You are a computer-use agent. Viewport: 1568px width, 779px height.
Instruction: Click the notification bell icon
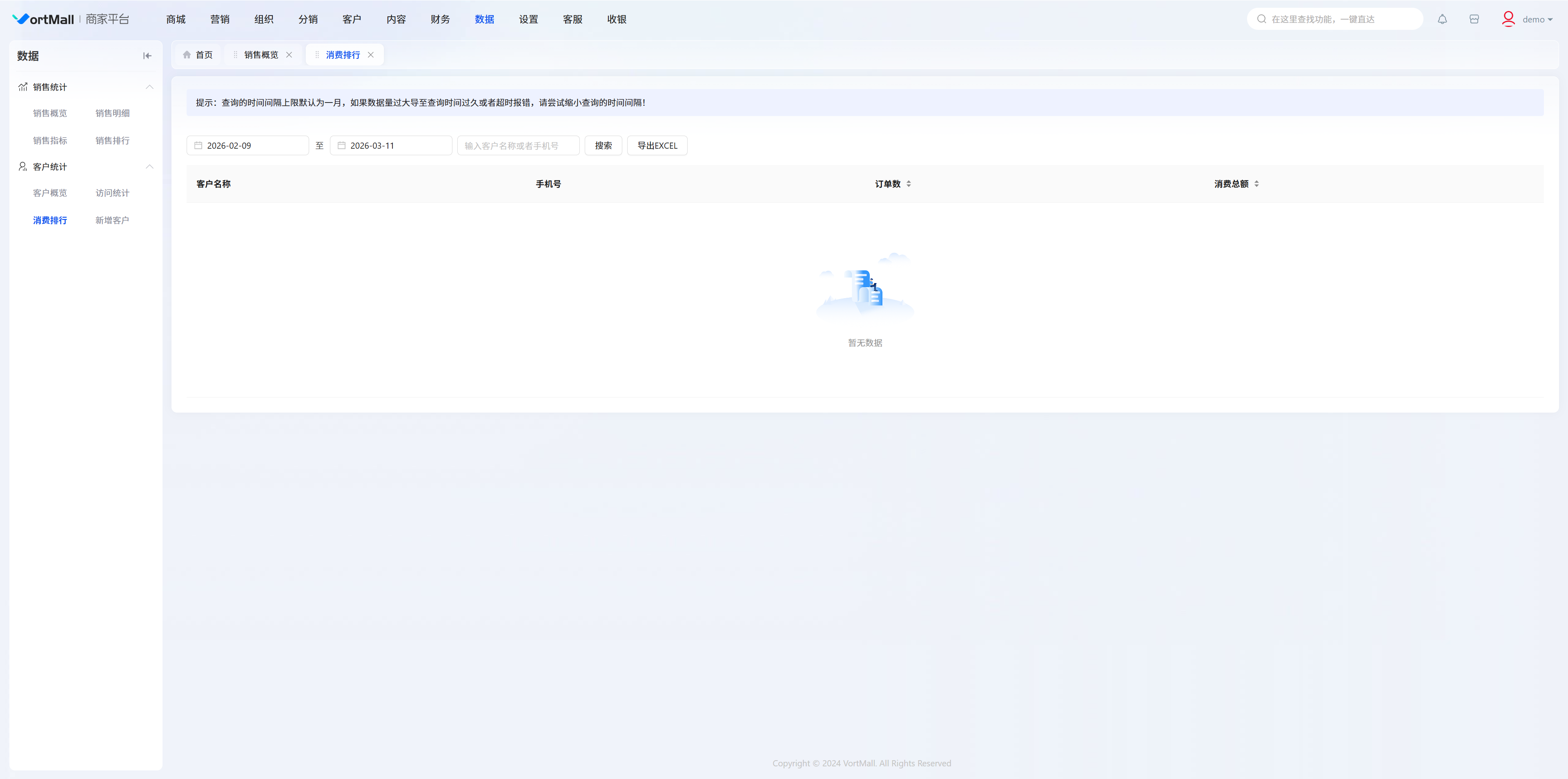[x=1442, y=19]
